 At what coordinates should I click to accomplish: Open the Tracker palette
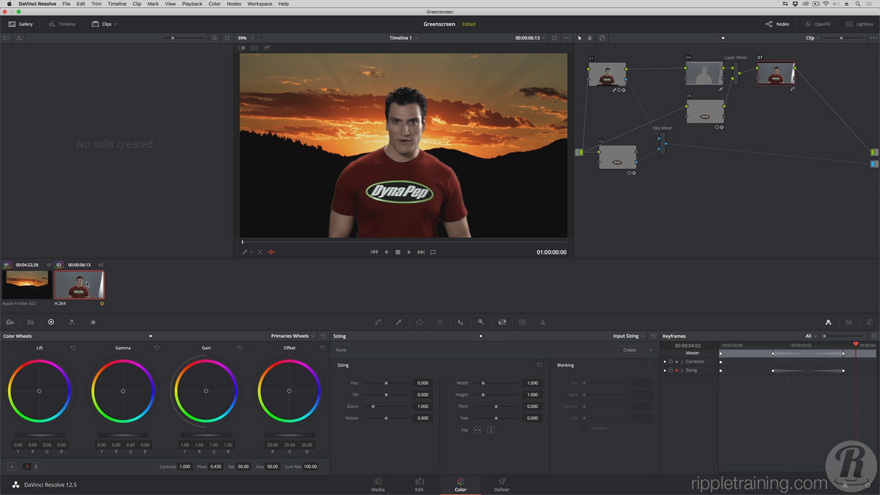(x=440, y=322)
